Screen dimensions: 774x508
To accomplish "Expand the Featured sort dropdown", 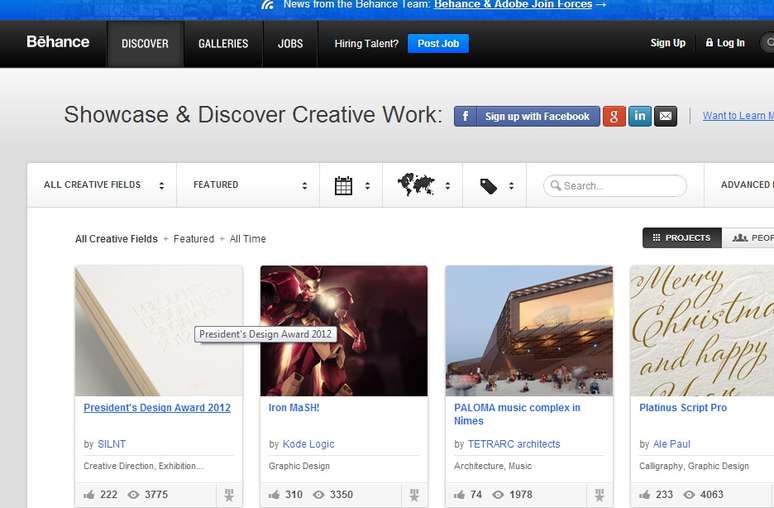I will click(250, 185).
